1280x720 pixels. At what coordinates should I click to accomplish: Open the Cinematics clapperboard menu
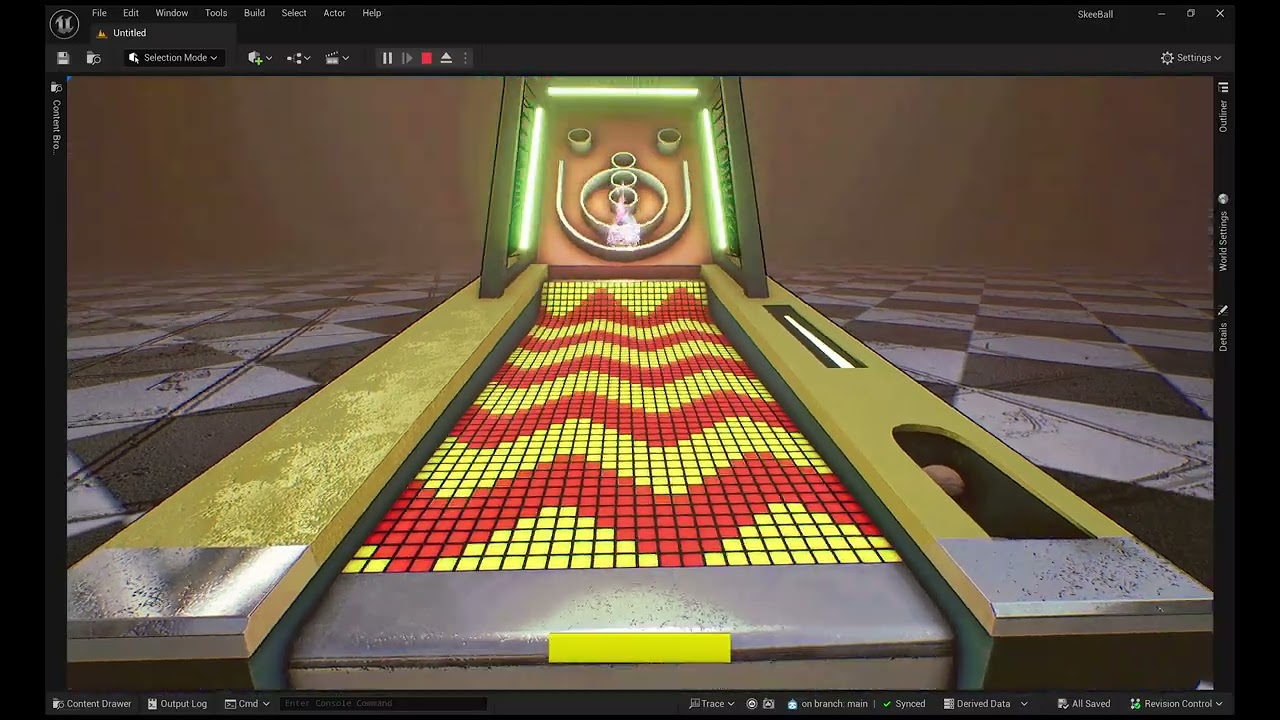pyautogui.click(x=337, y=58)
